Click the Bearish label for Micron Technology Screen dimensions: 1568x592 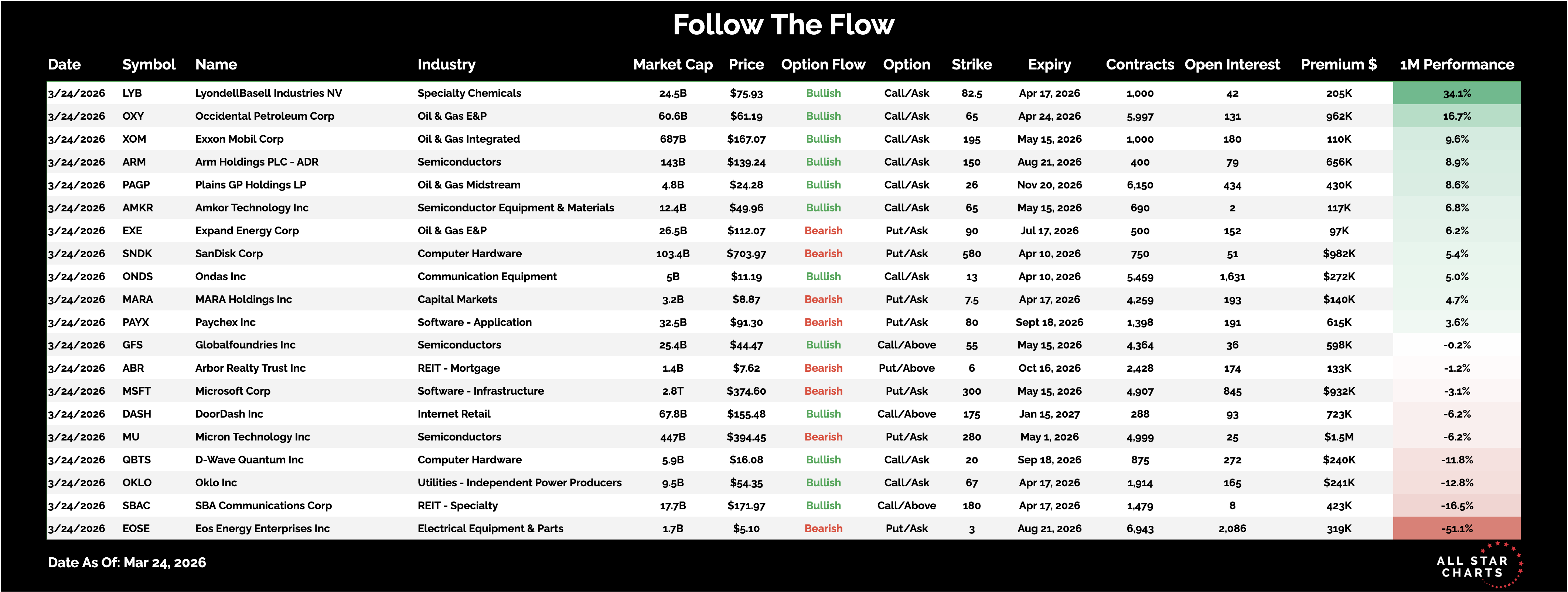click(x=823, y=437)
